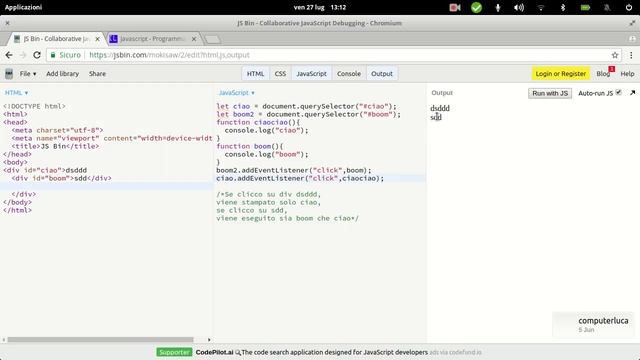Click the <title>JS Bin</title> line
Screen dimensions: 640x360
click(55, 146)
